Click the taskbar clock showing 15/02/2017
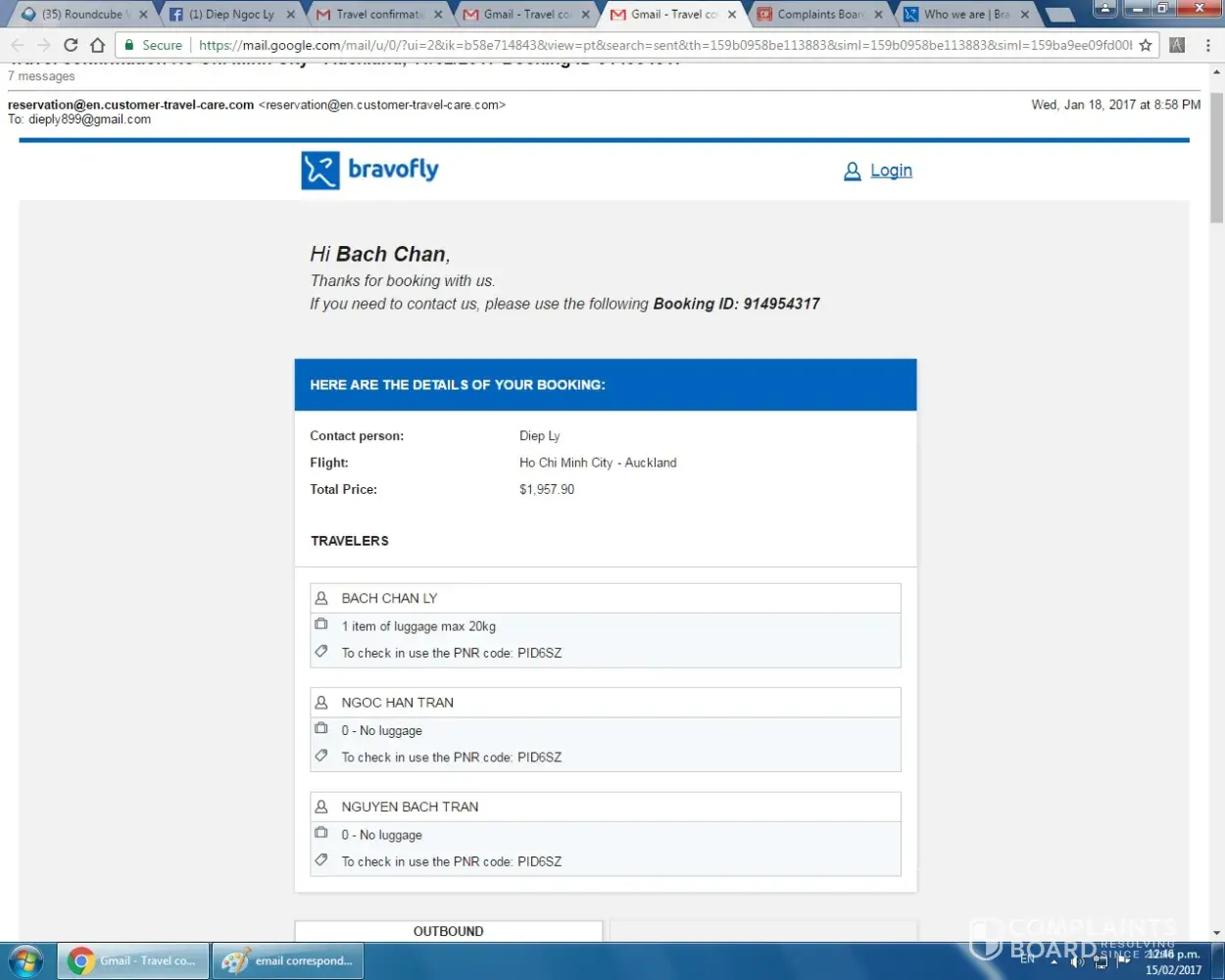Image resolution: width=1225 pixels, height=980 pixels. pos(1173,961)
